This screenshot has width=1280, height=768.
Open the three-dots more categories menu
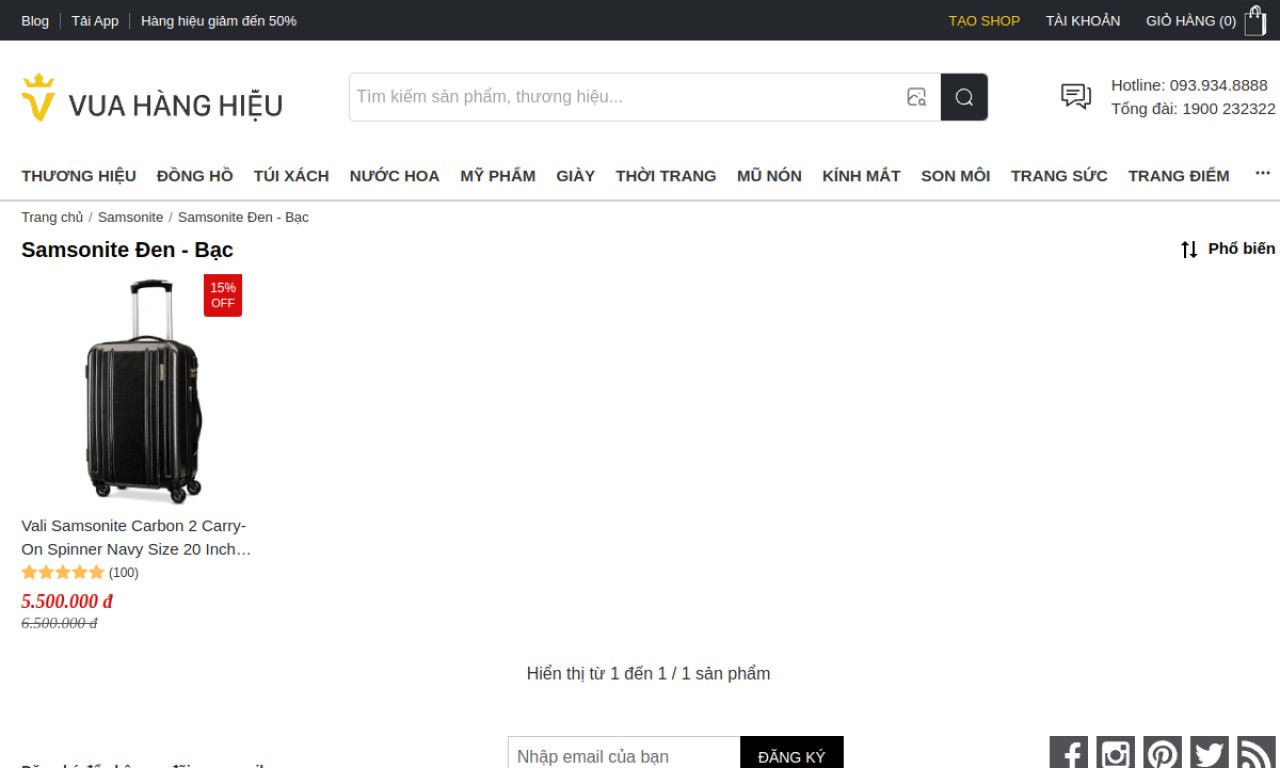pos(1263,174)
